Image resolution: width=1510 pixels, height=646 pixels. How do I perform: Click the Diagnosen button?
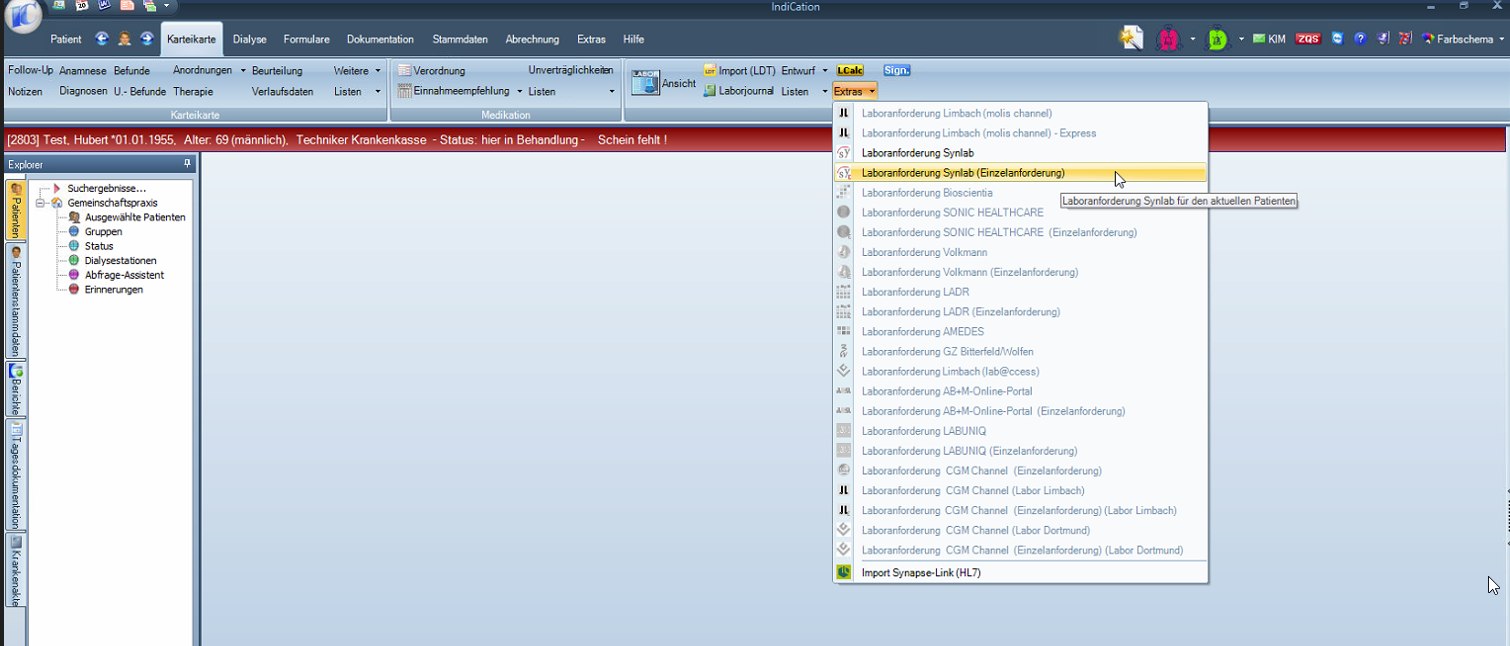83,91
